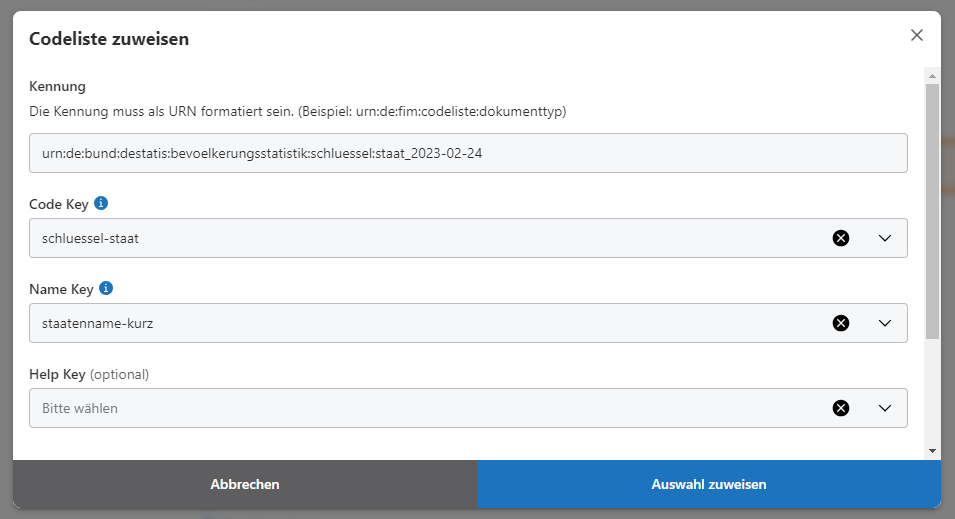Clear the schluessel-staat Code Key selection
955x519 pixels.
point(841,238)
